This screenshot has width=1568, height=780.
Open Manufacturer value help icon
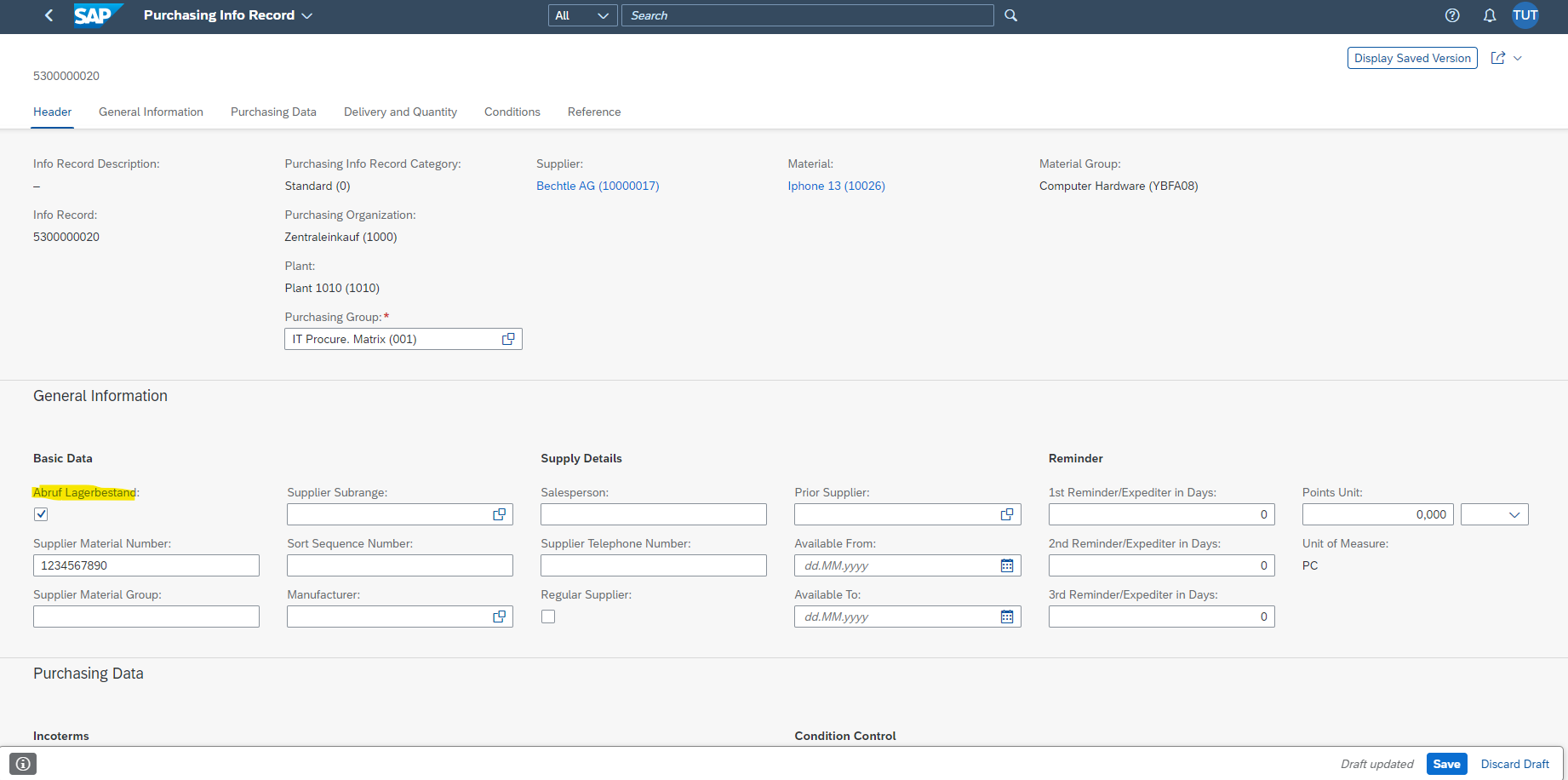click(x=500, y=617)
